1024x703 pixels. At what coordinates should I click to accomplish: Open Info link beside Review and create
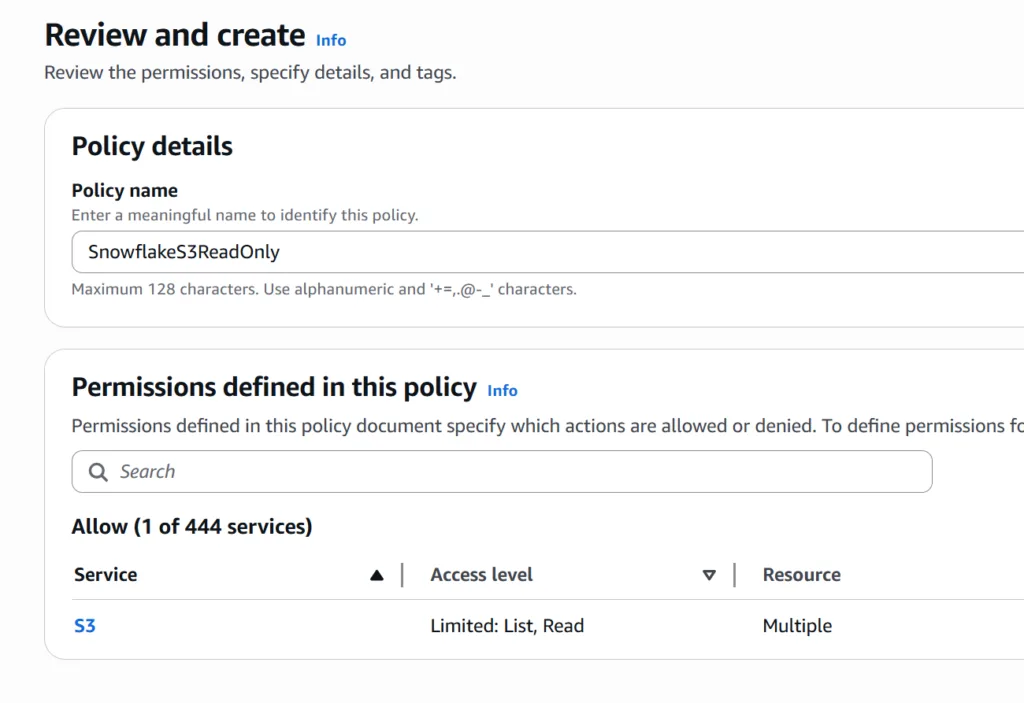coord(330,41)
